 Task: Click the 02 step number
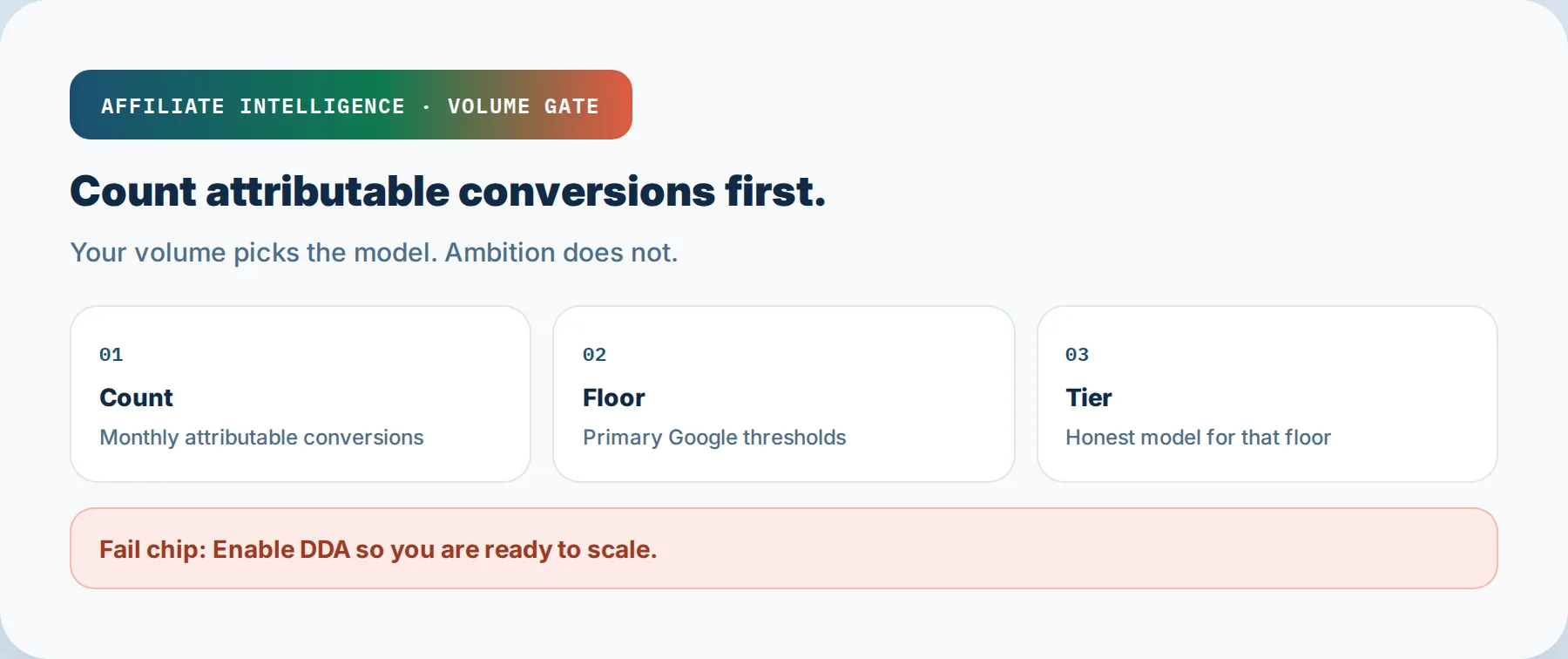pyautogui.click(x=595, y=355)
